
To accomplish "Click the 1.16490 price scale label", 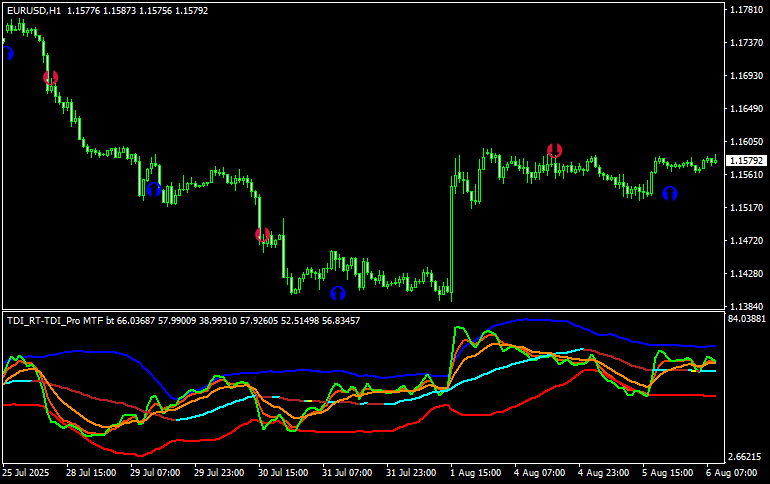I will [x=746, y=108].
